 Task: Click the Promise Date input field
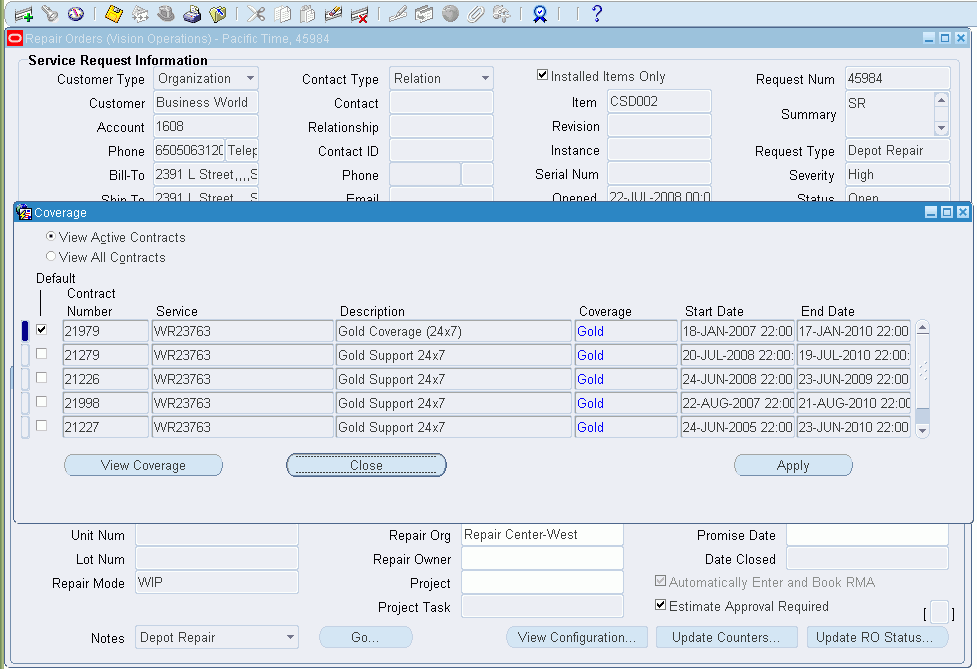pyautogui.click(x=867, y=534)
